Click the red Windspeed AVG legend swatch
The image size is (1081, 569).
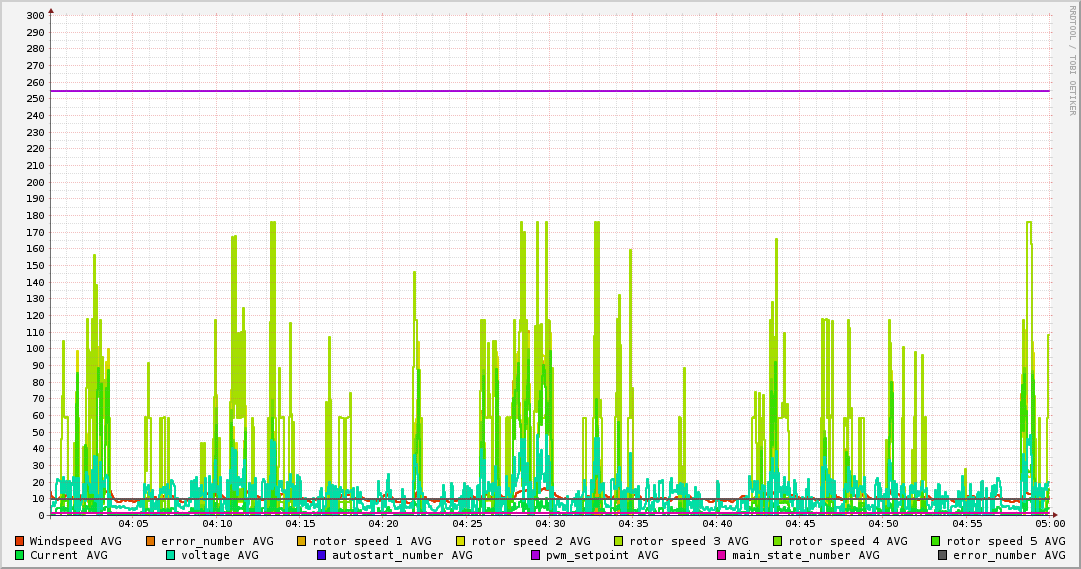click(x=20, y=541)
